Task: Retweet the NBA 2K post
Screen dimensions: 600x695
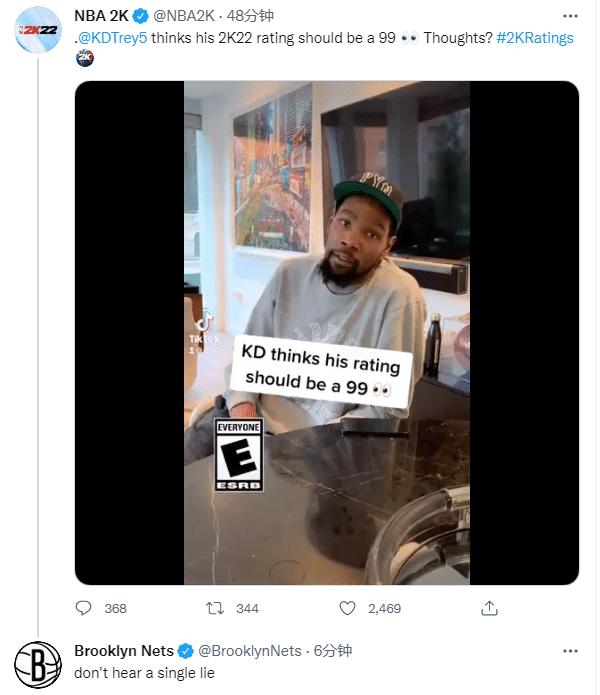Action: pyautogui.click(x=213, y=608)
